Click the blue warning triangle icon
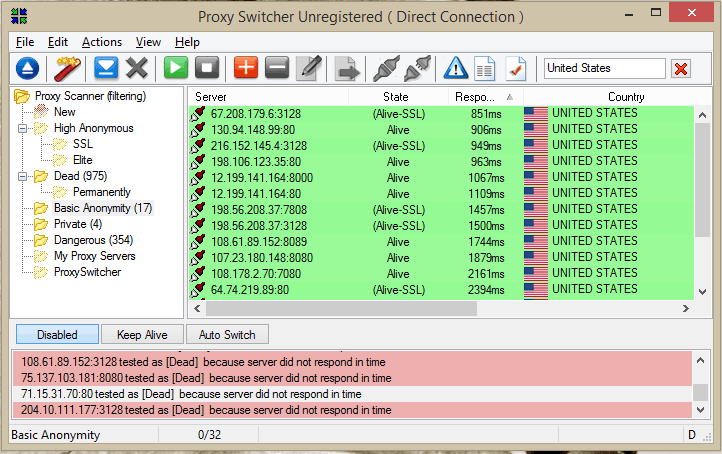This screenshot has height=454, width=722. coord(456,68)
